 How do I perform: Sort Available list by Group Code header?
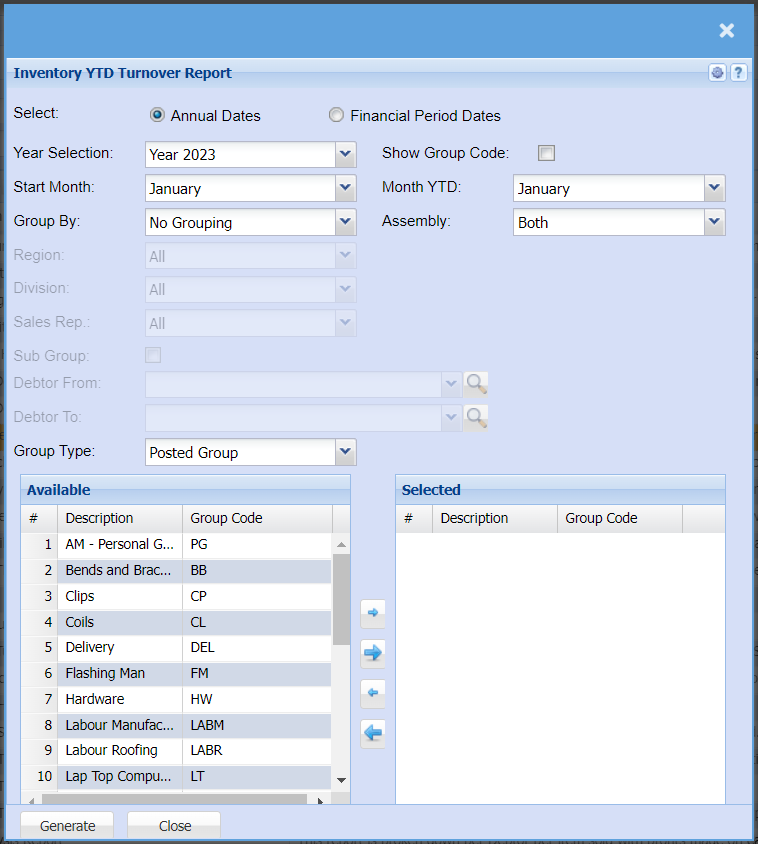pos(257,518)
